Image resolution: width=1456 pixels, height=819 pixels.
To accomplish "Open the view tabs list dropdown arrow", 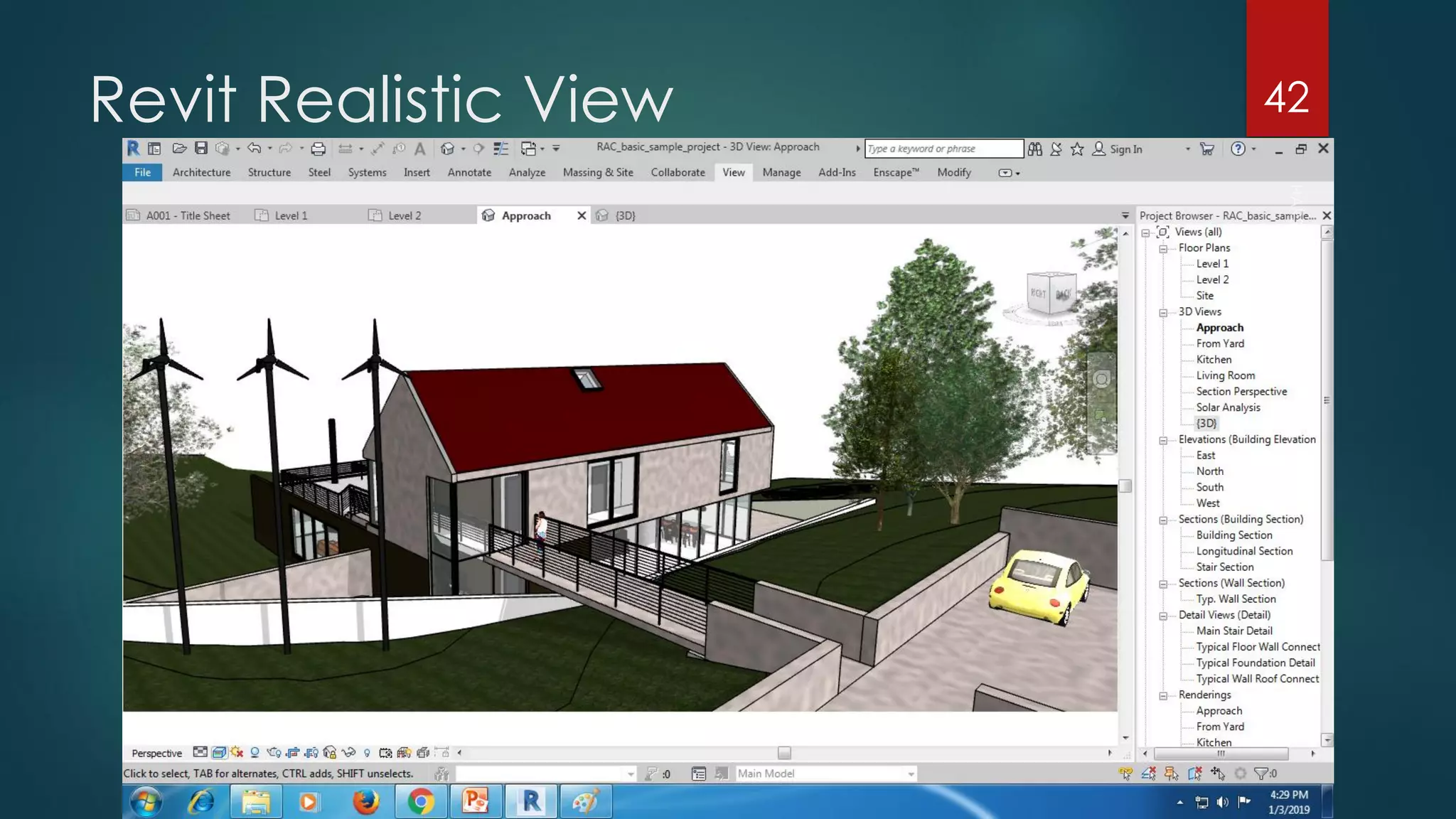I will [x=1125, y=215].
